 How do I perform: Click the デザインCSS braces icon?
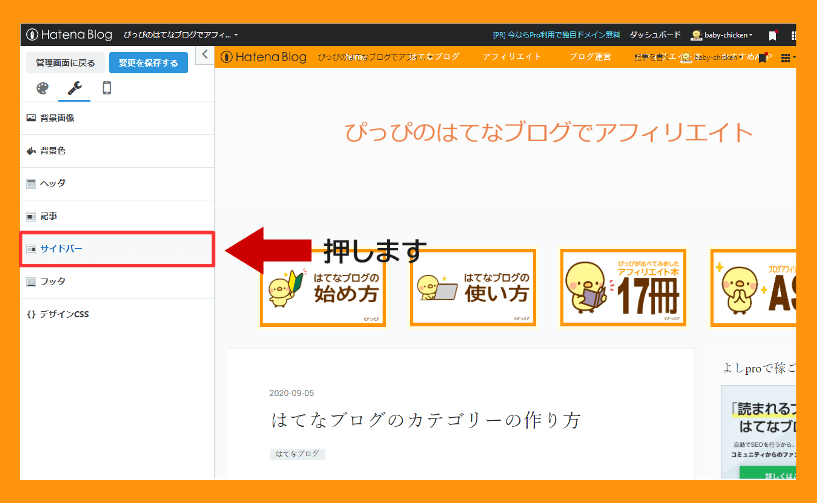(x=31, y=314)
